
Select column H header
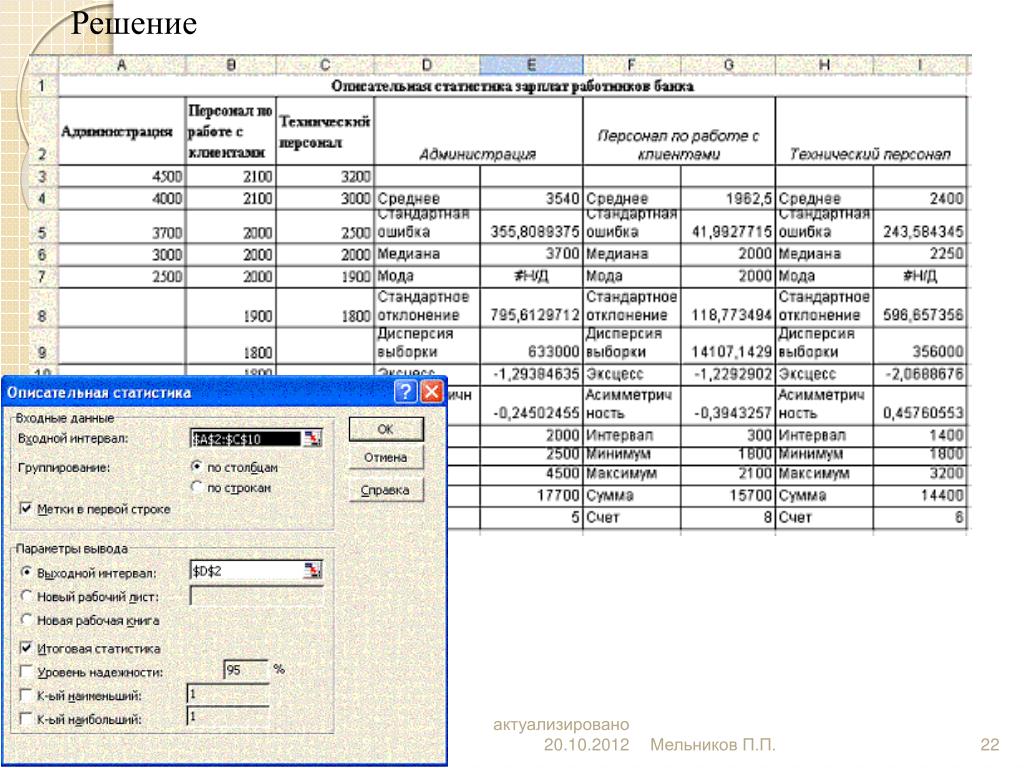[x=824, y=65]
